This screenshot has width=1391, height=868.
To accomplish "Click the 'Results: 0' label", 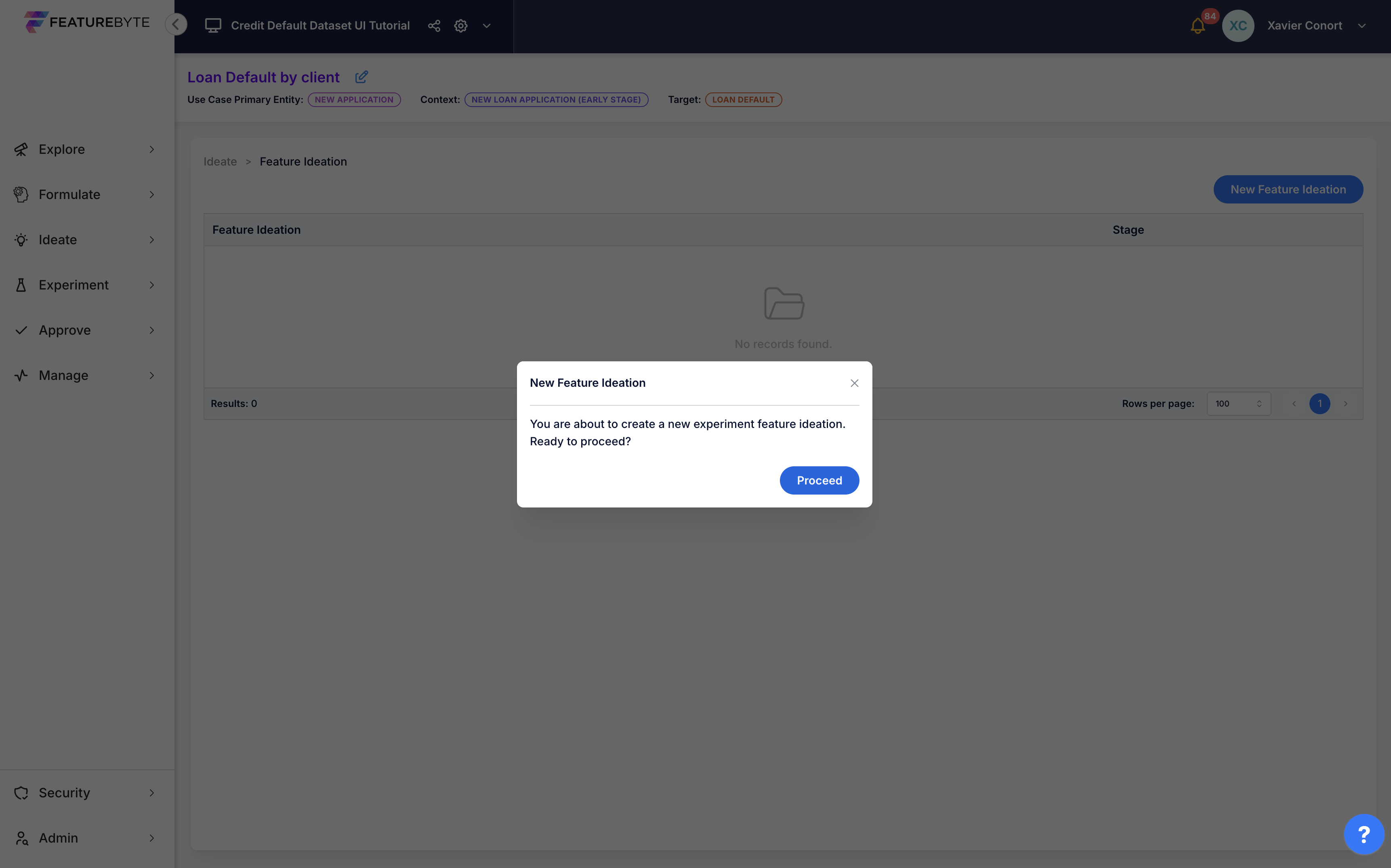I will pyautogui.click(x=234, y=404).
